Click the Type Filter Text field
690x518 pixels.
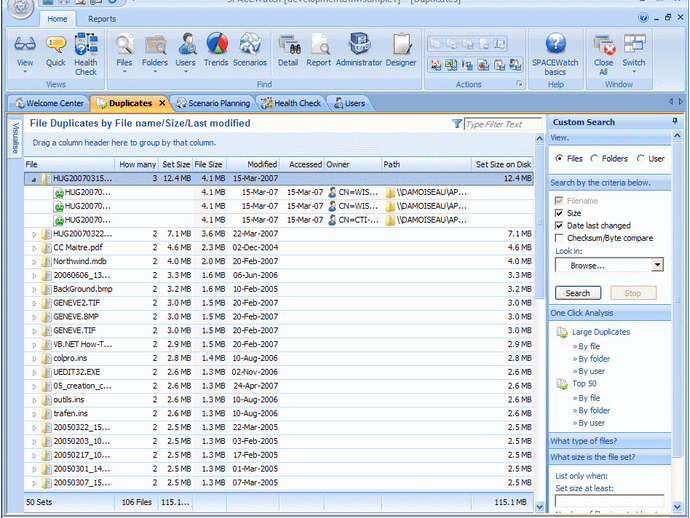pyautogui.click(x=503, y=125)
